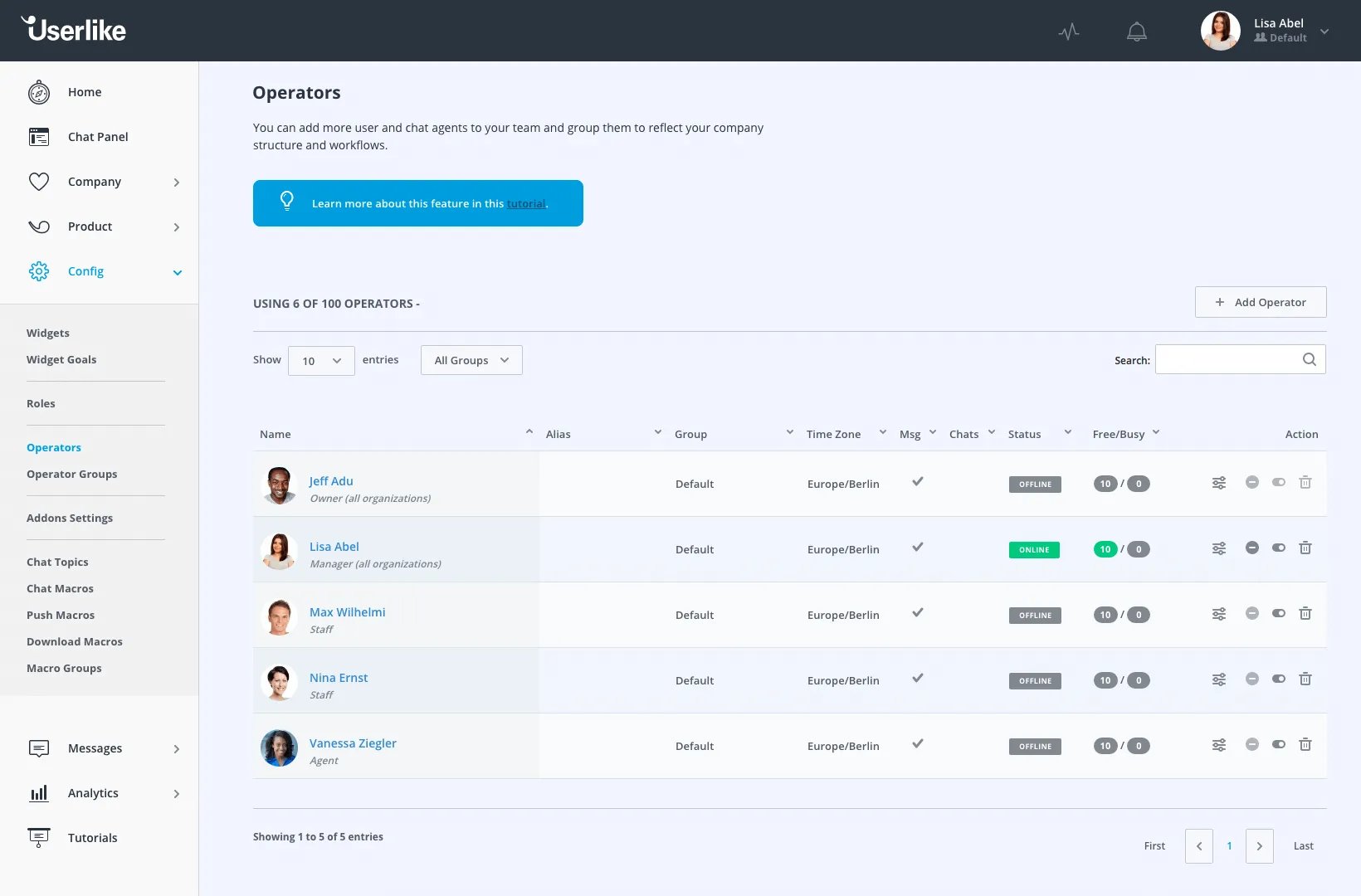Click the search magnifier icon
Image resolution: width=1361 pixels, height=896 pixels.
(1309, 359)
